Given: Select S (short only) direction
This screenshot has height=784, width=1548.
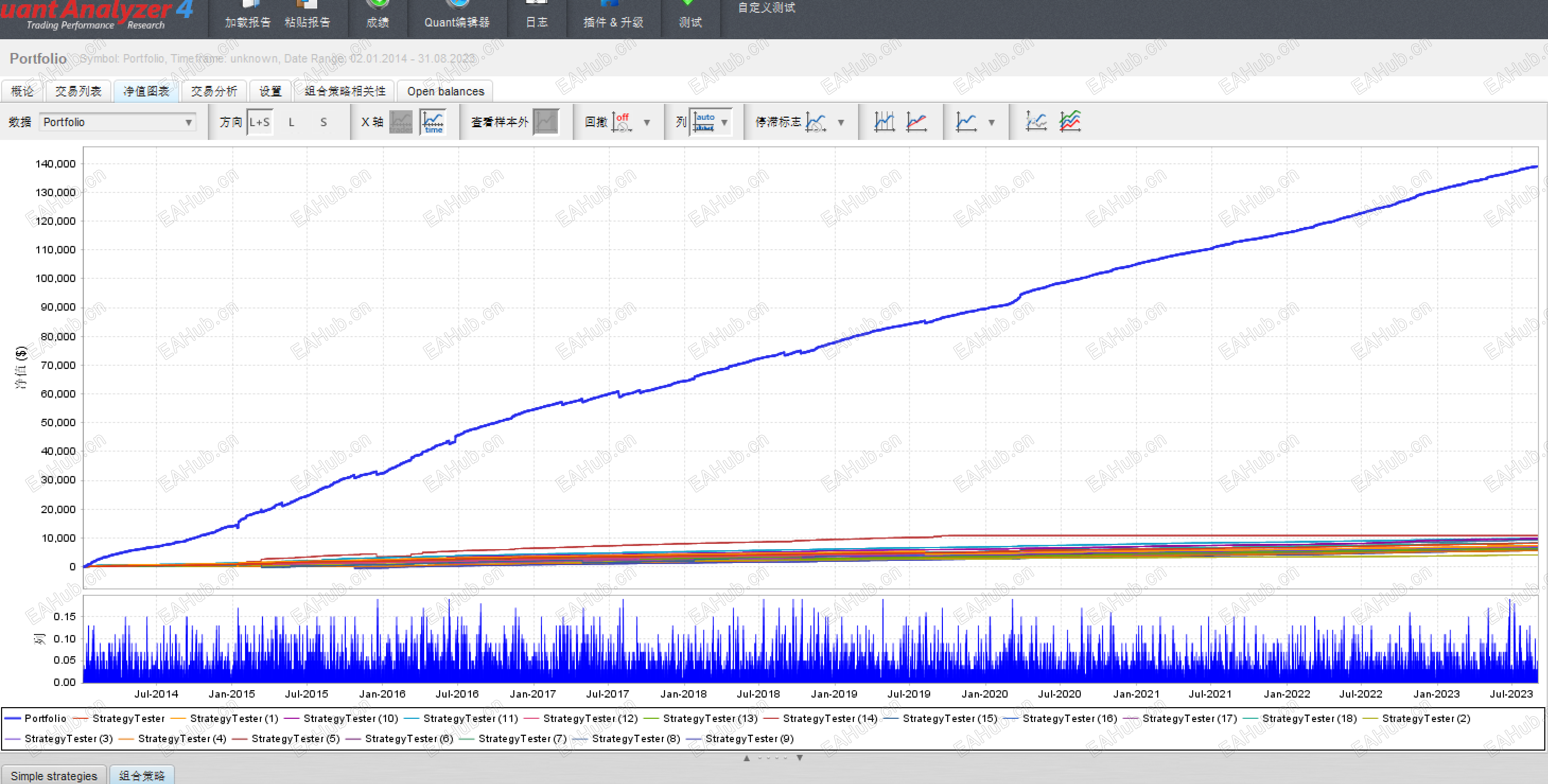Looking at the screenshot, I should [323, 122].
